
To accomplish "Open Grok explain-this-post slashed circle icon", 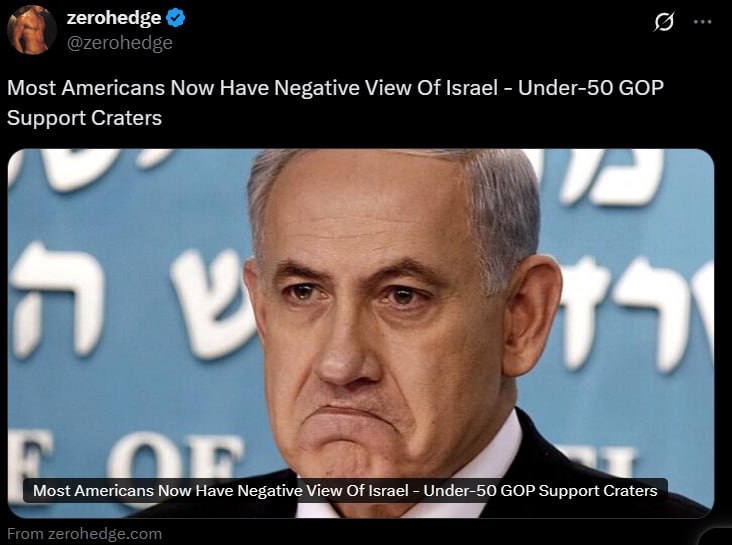I will pos(664,21).
